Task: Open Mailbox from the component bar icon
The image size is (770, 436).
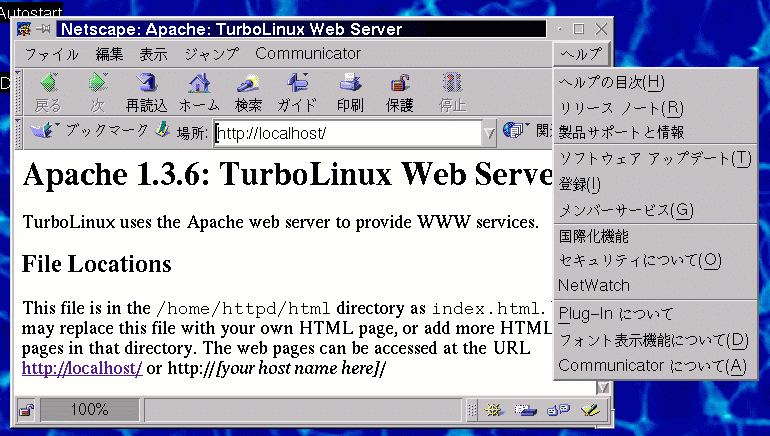Action: point(525,409)
